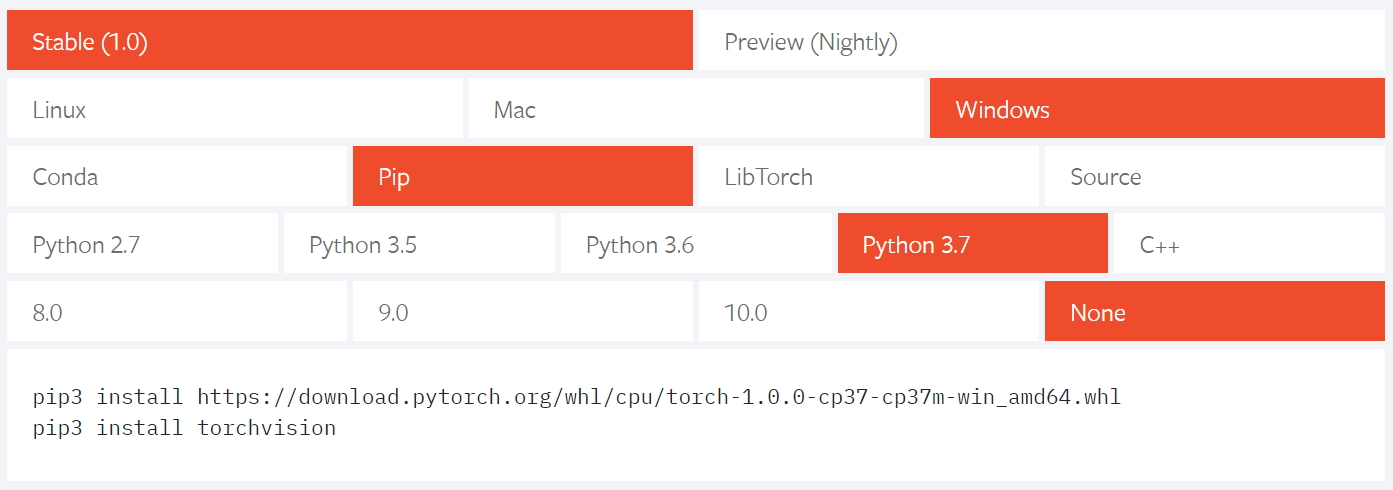Select the Source package option
The image size is (1393, 490).
pos(1214,177)
